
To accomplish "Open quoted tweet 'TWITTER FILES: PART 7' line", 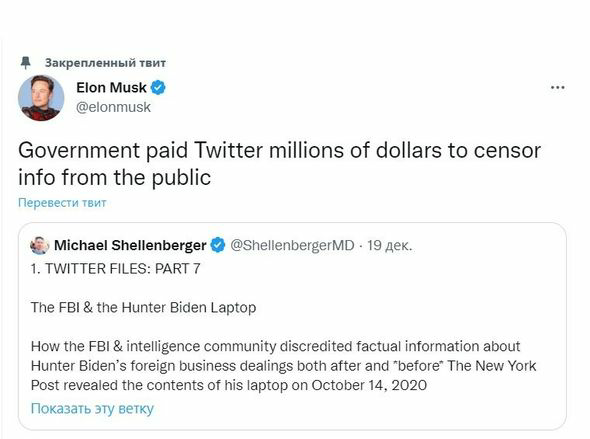I will point(116,269).
